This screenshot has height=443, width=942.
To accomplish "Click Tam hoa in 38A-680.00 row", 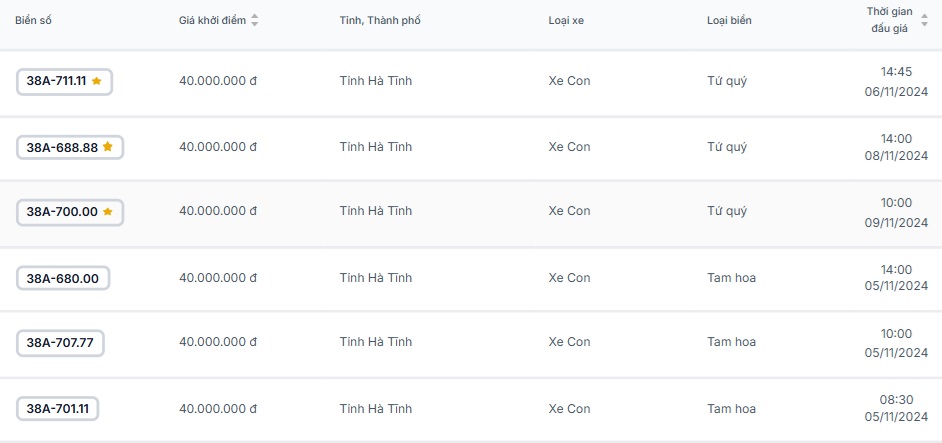I will (731, 278).
